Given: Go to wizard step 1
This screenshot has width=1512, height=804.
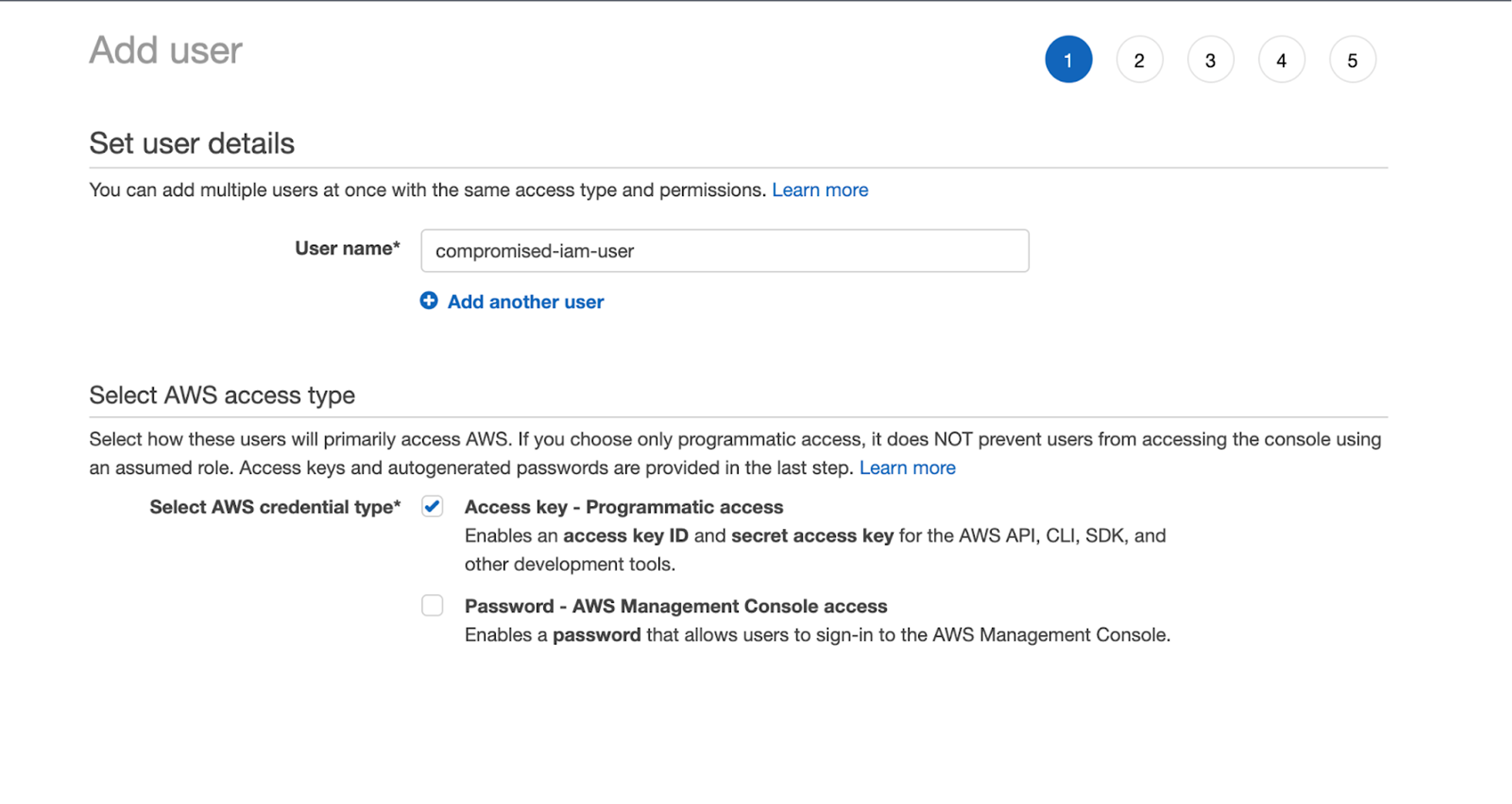Looking at the screenshot, I should pyautogui.click(x=1068, y=60).
